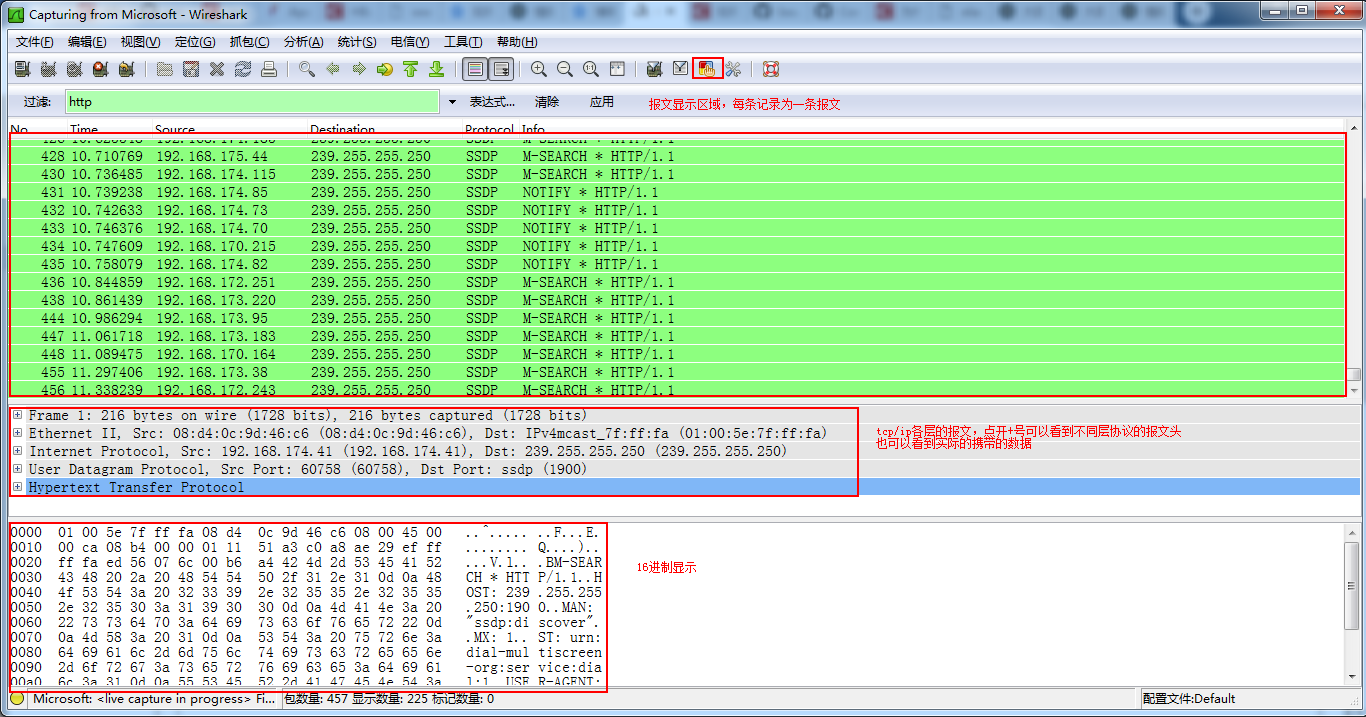Apply the filter with 应用 button
The width and height of the screenshot is (1366, 717).
pos(602,101)
